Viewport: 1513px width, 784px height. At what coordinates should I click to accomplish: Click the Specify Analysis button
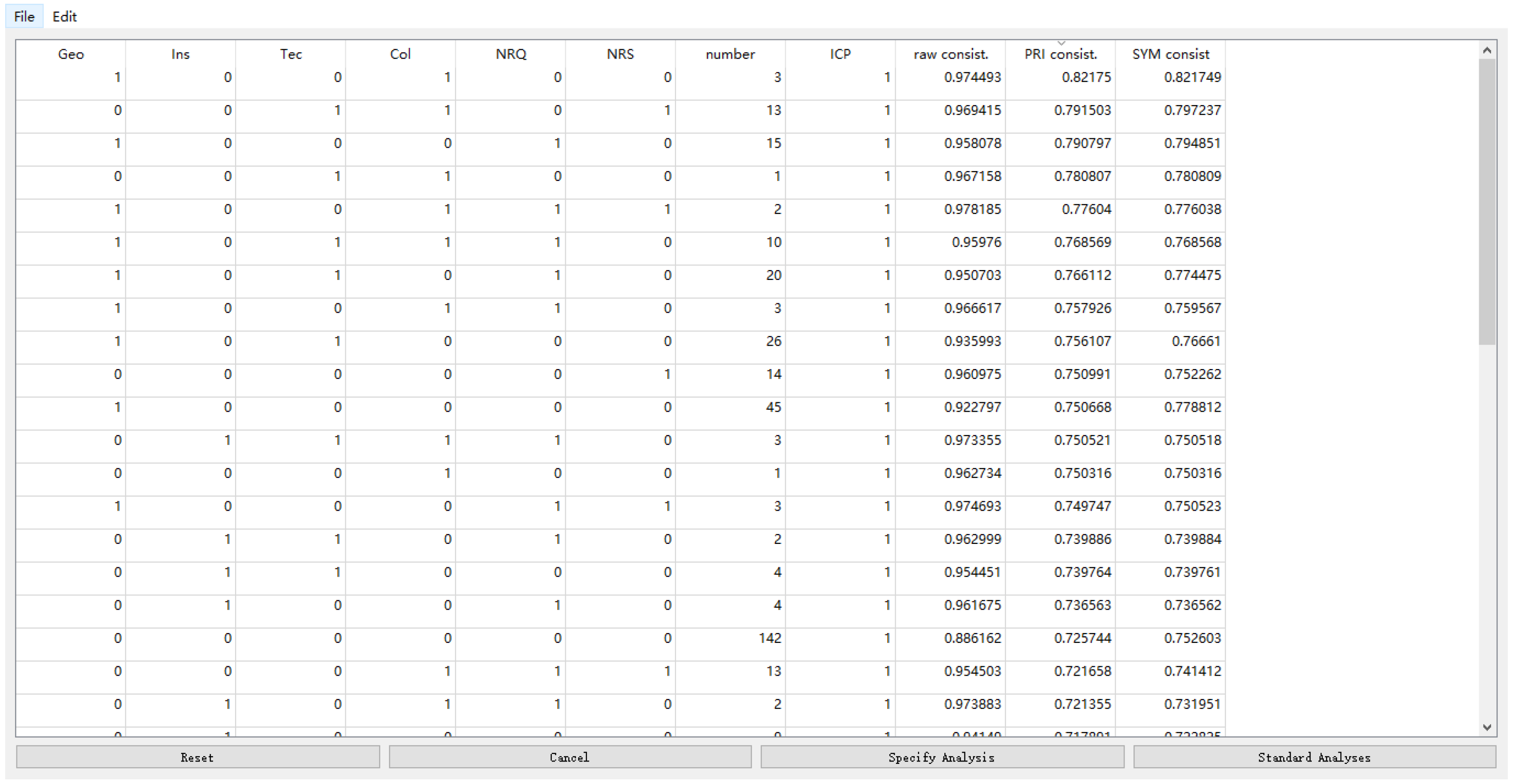pos(942,757)
